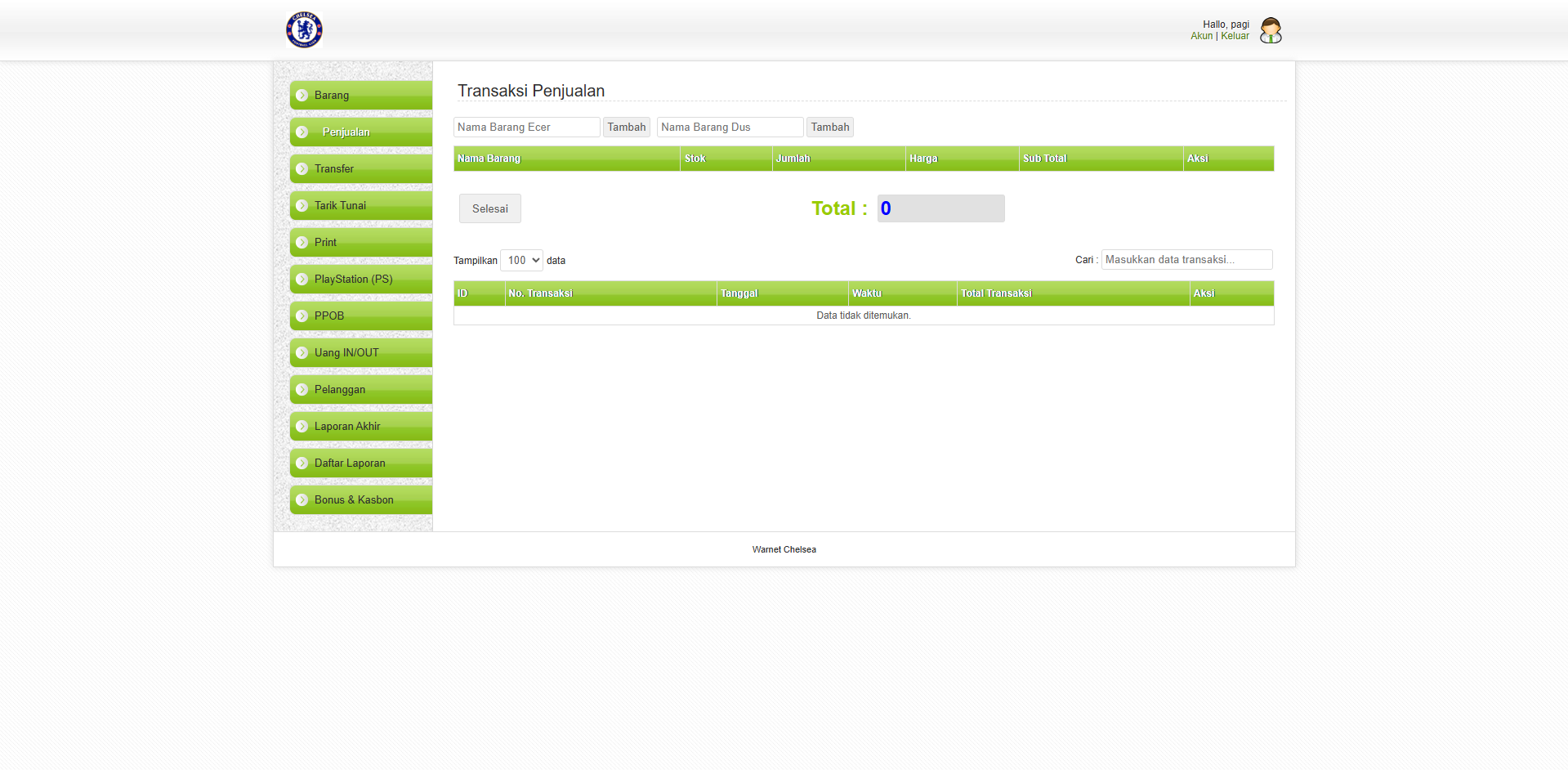Open the Penjualan menu item
Image resolution: width=1568 pixels, height=770 pixels.
tap(346, 132)
